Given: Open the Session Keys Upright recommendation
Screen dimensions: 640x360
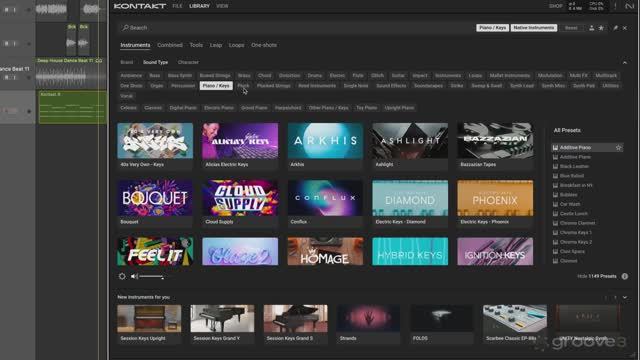Looking at the screenshot, I should click(149, 324).
